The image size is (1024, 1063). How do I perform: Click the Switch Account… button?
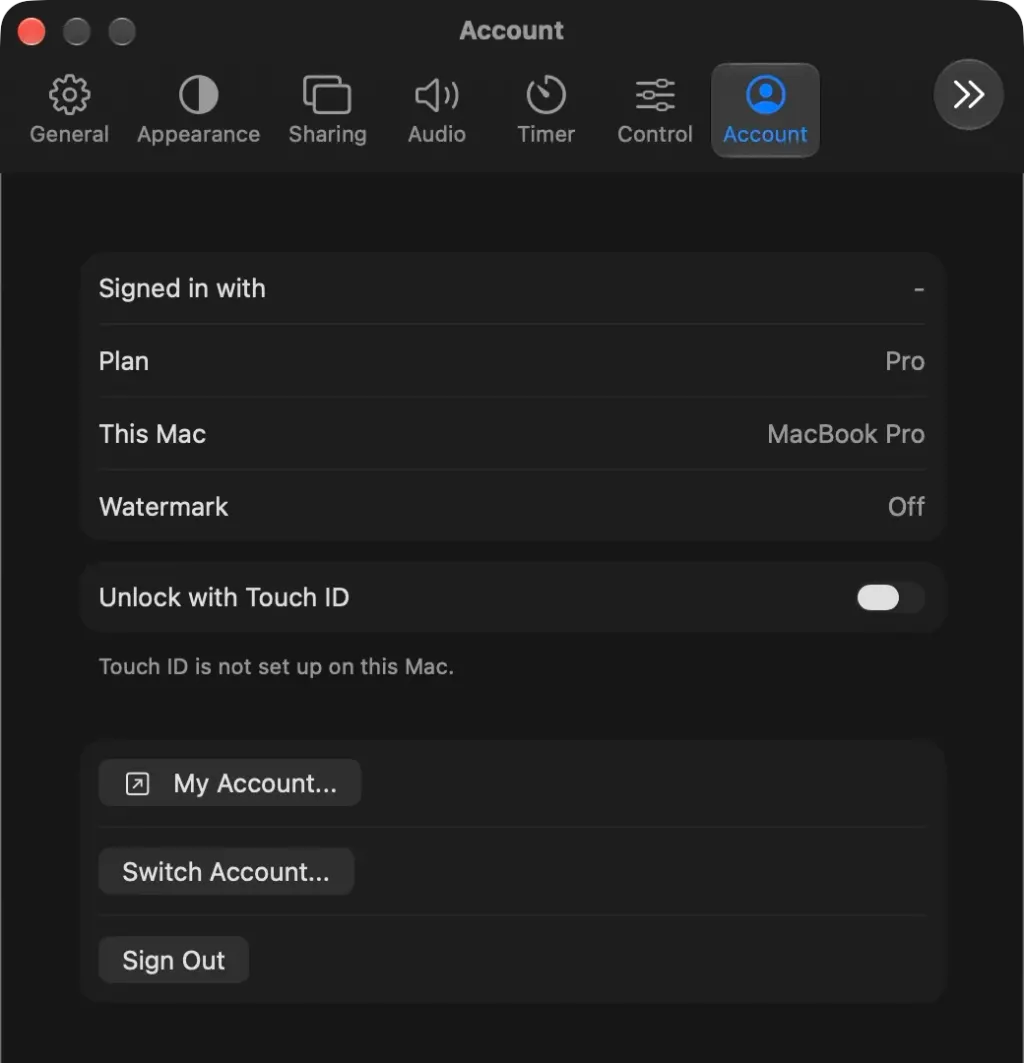click(x=227, y=871)
